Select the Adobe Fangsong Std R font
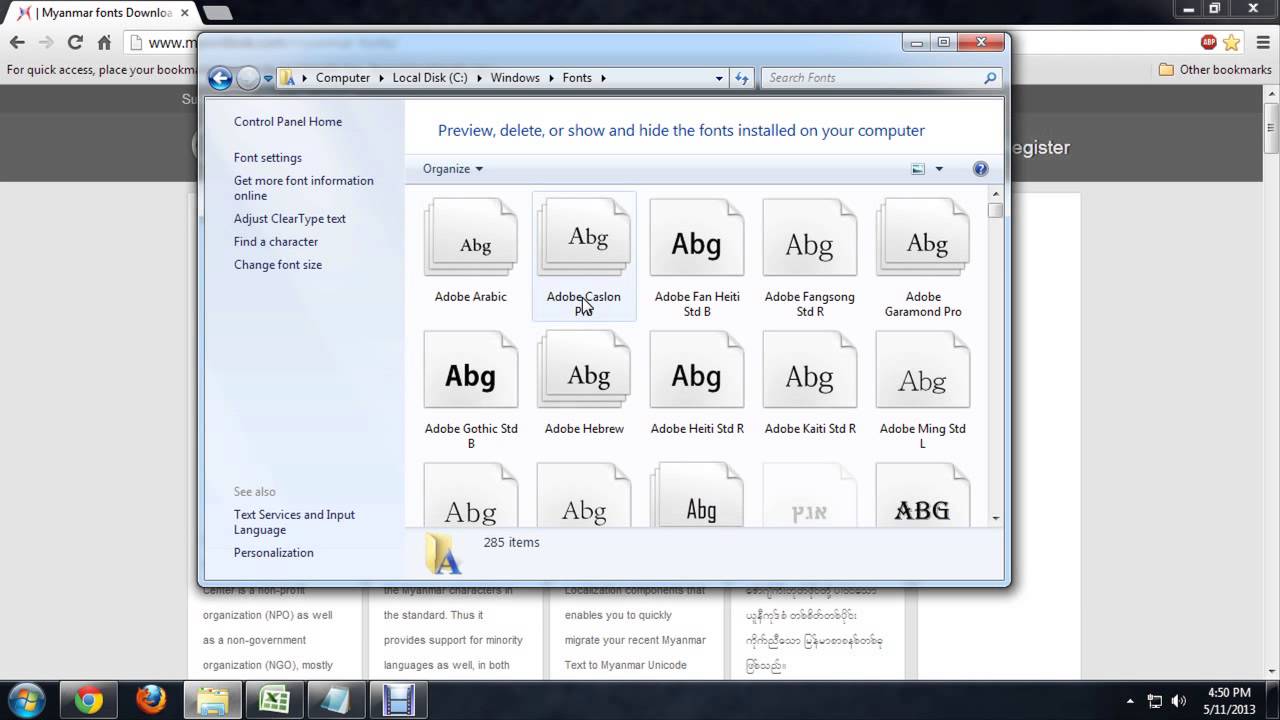Image resolution: width=1280 pixels, height=720 pixels. click(x=810, y=238)
